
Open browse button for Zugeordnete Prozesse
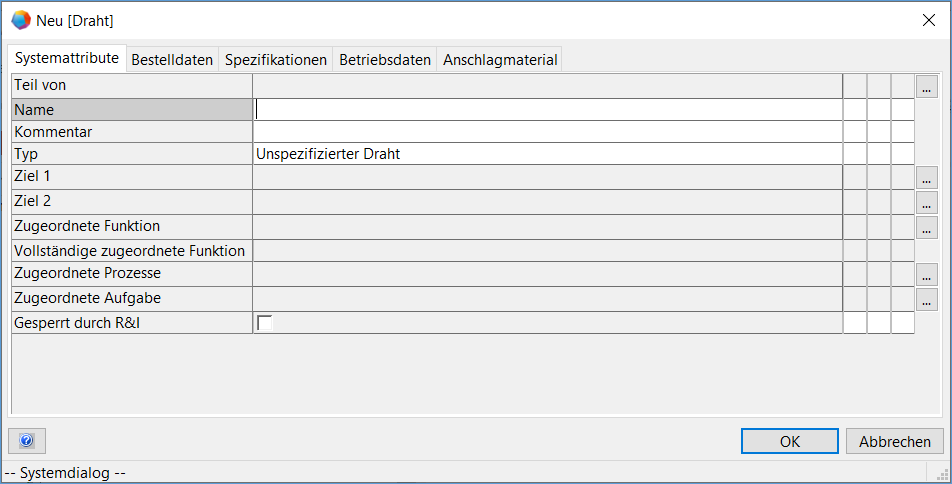coord(927,273)
